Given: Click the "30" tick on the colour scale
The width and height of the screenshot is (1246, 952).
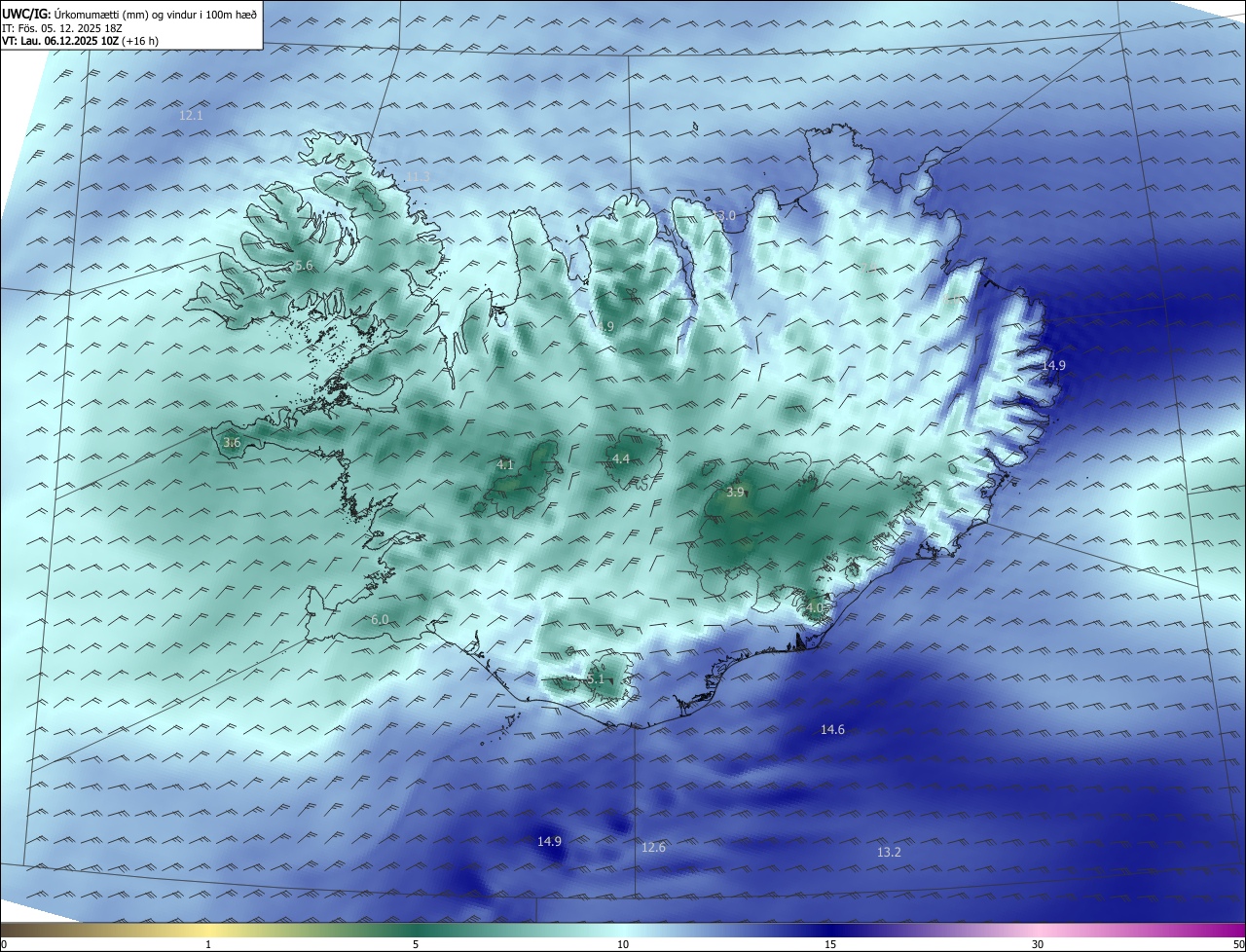Looking at the screenshot, I should coord(1038,944).
